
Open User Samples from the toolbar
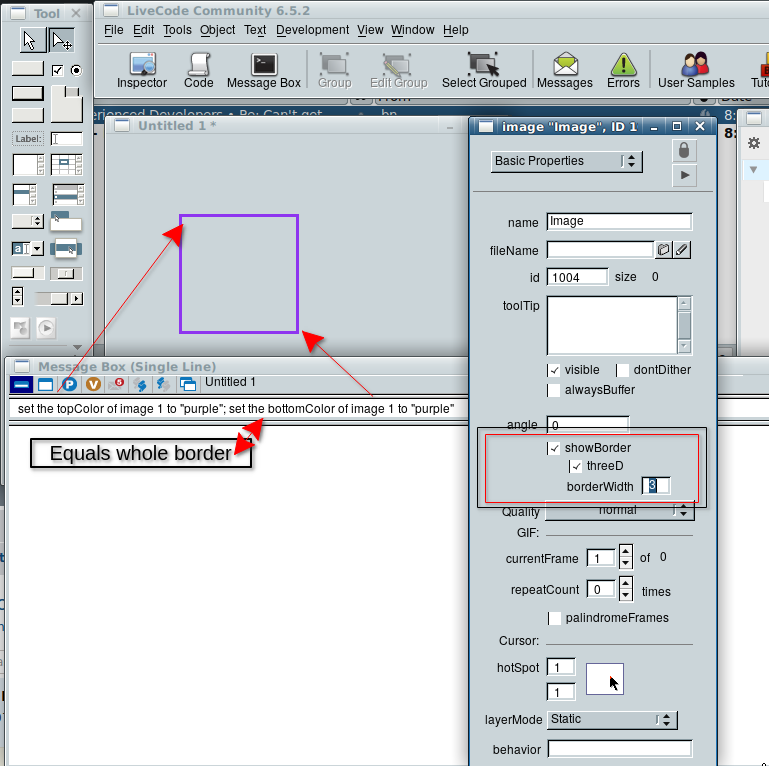696,69
